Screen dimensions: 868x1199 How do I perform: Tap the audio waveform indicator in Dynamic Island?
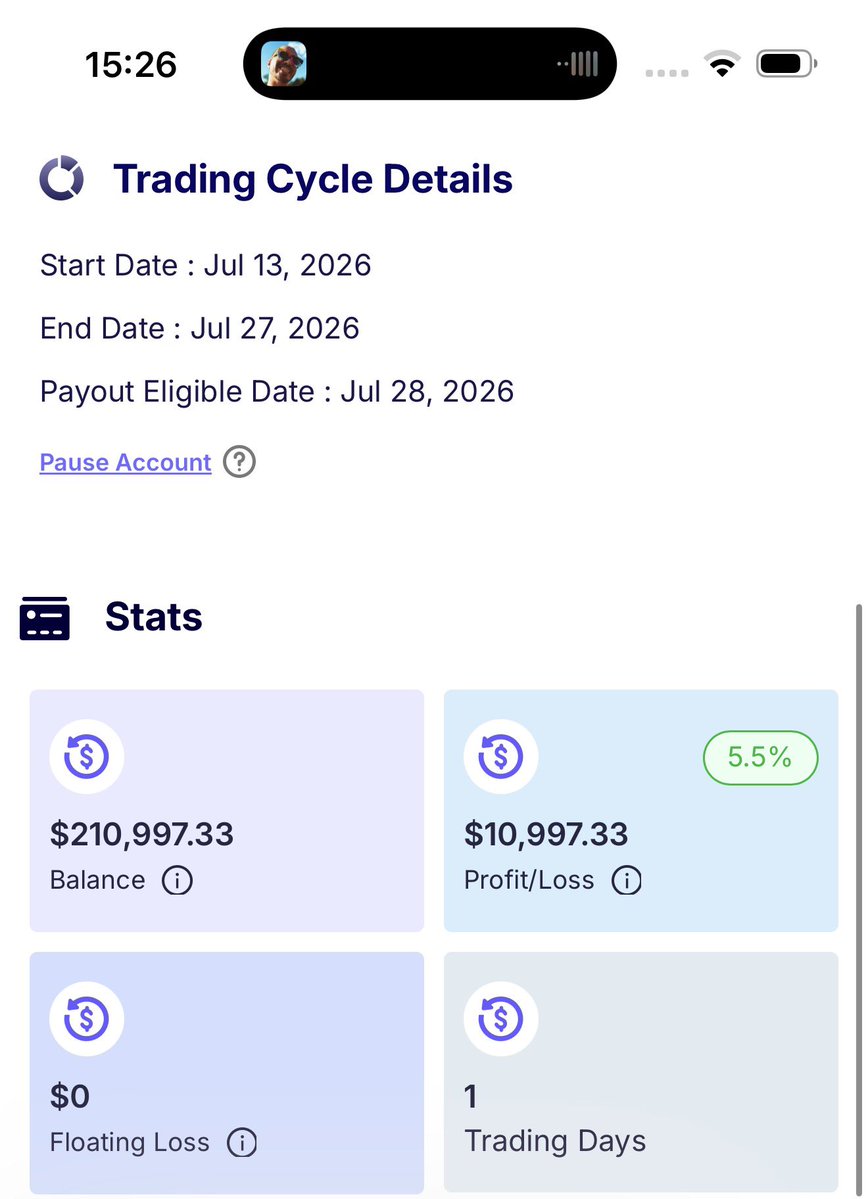(578, 64)
